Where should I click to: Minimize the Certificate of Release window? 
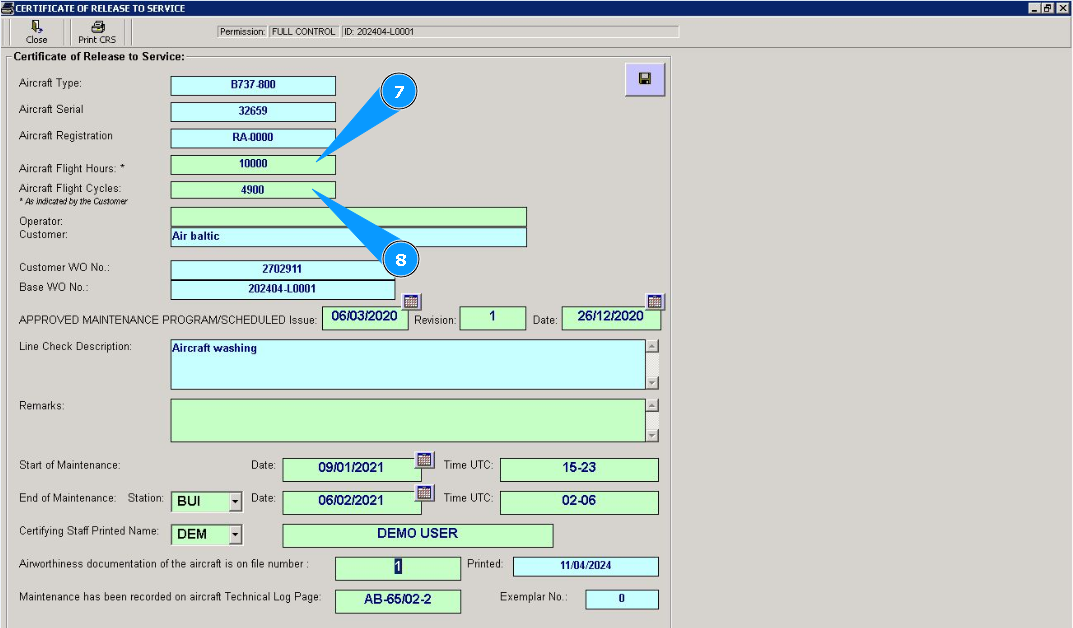(x=1035, y=8)
